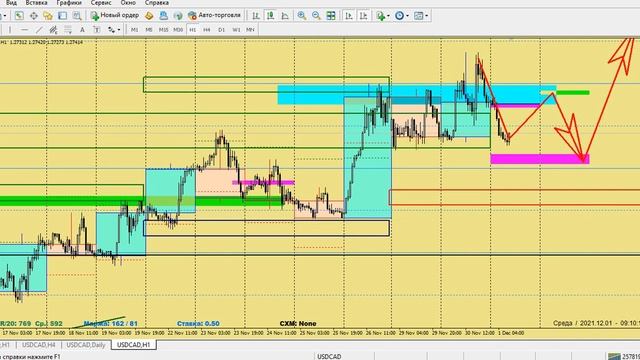Click the 26 Nov 11:00 time label
This screenshot has height=360, width=640.
click(x=380, y=333)
